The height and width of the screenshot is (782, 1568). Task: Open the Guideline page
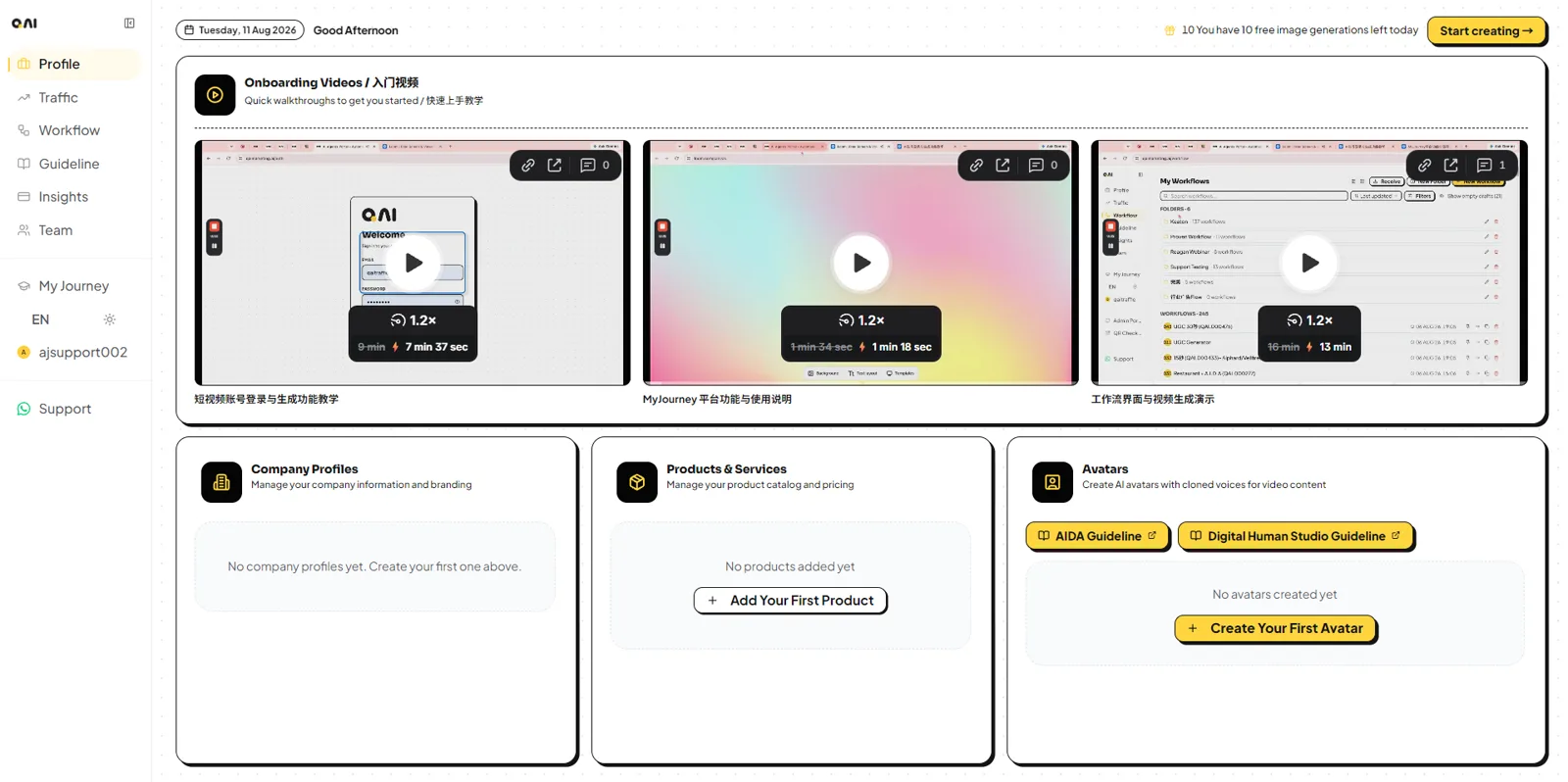(74, 164)
